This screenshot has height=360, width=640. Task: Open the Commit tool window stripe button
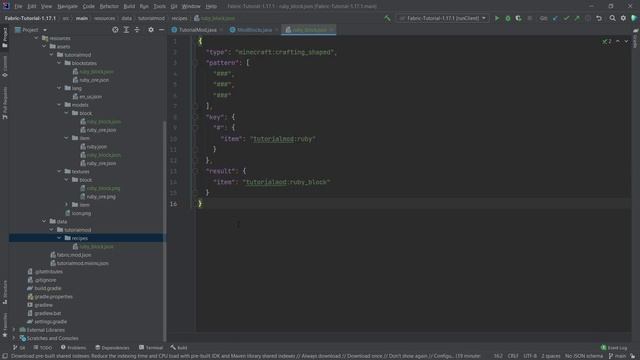pos(4,67)
